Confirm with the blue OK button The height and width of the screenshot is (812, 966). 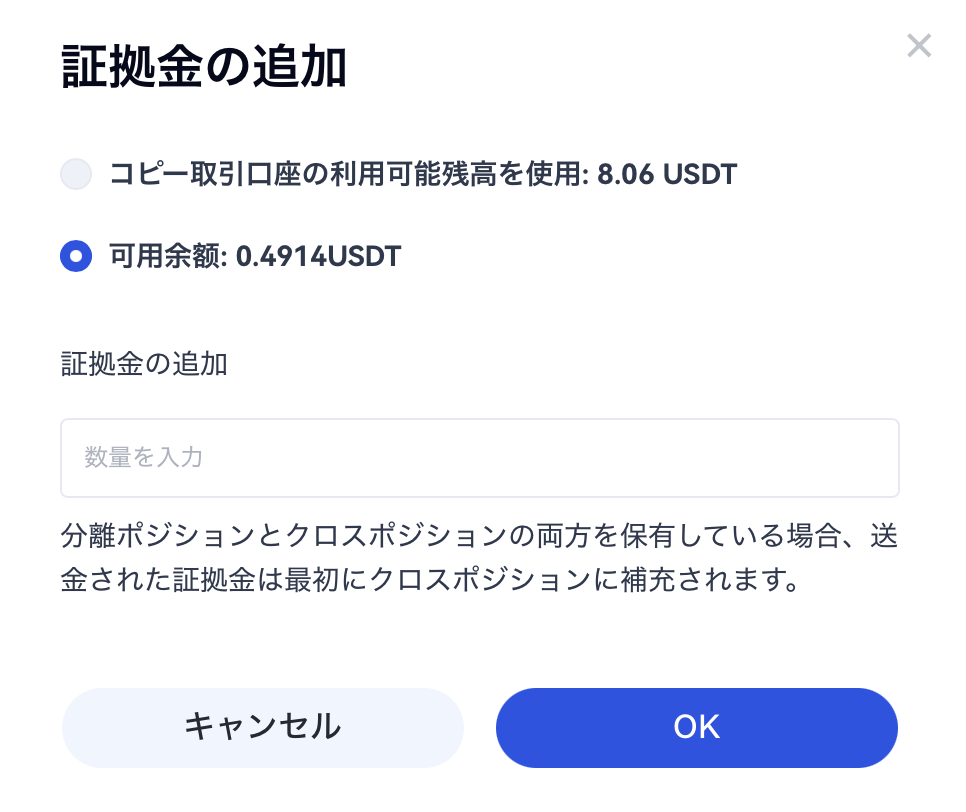point(696,727)
